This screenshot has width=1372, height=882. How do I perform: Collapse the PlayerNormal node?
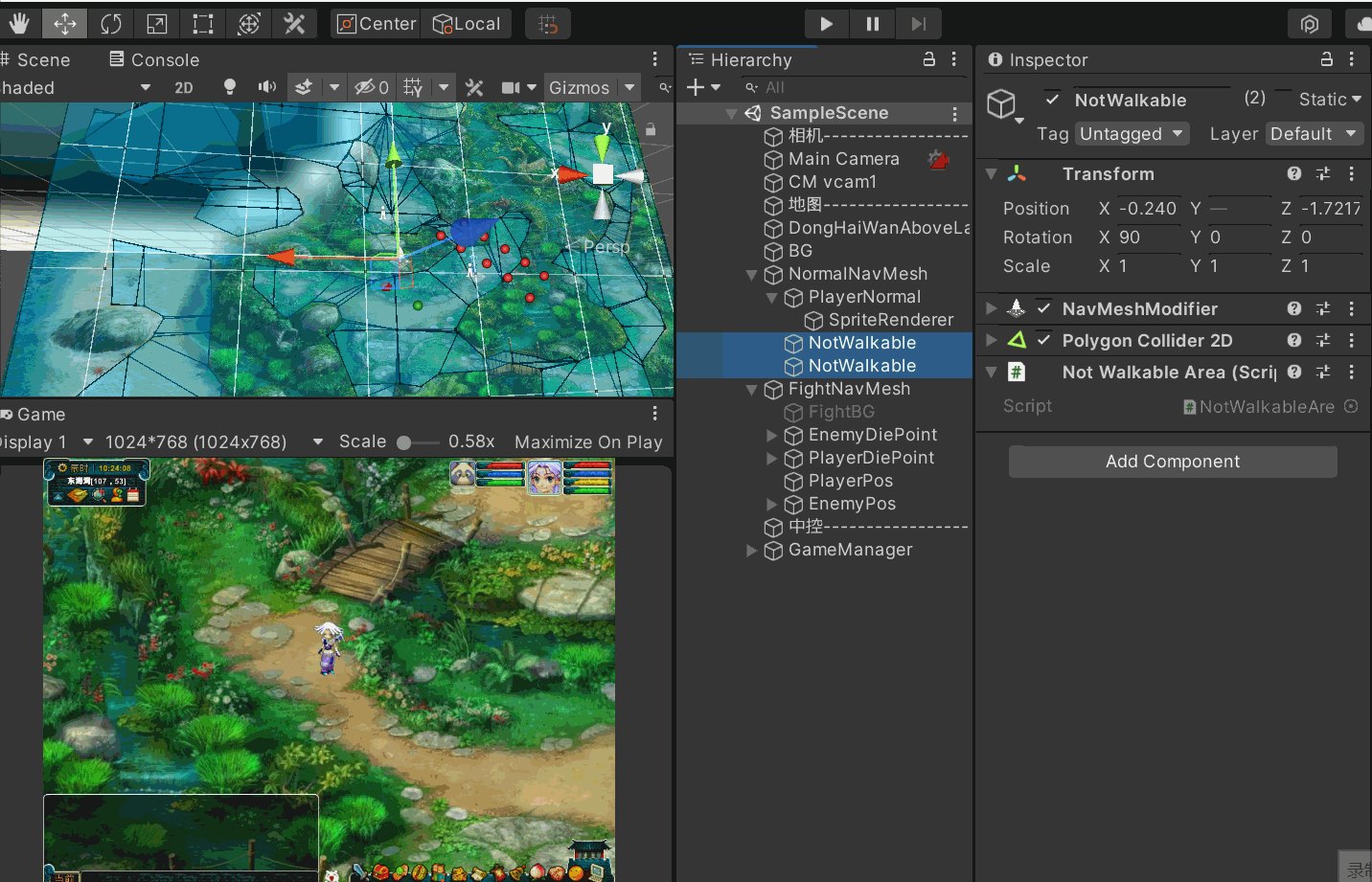(x=772, y=297)
